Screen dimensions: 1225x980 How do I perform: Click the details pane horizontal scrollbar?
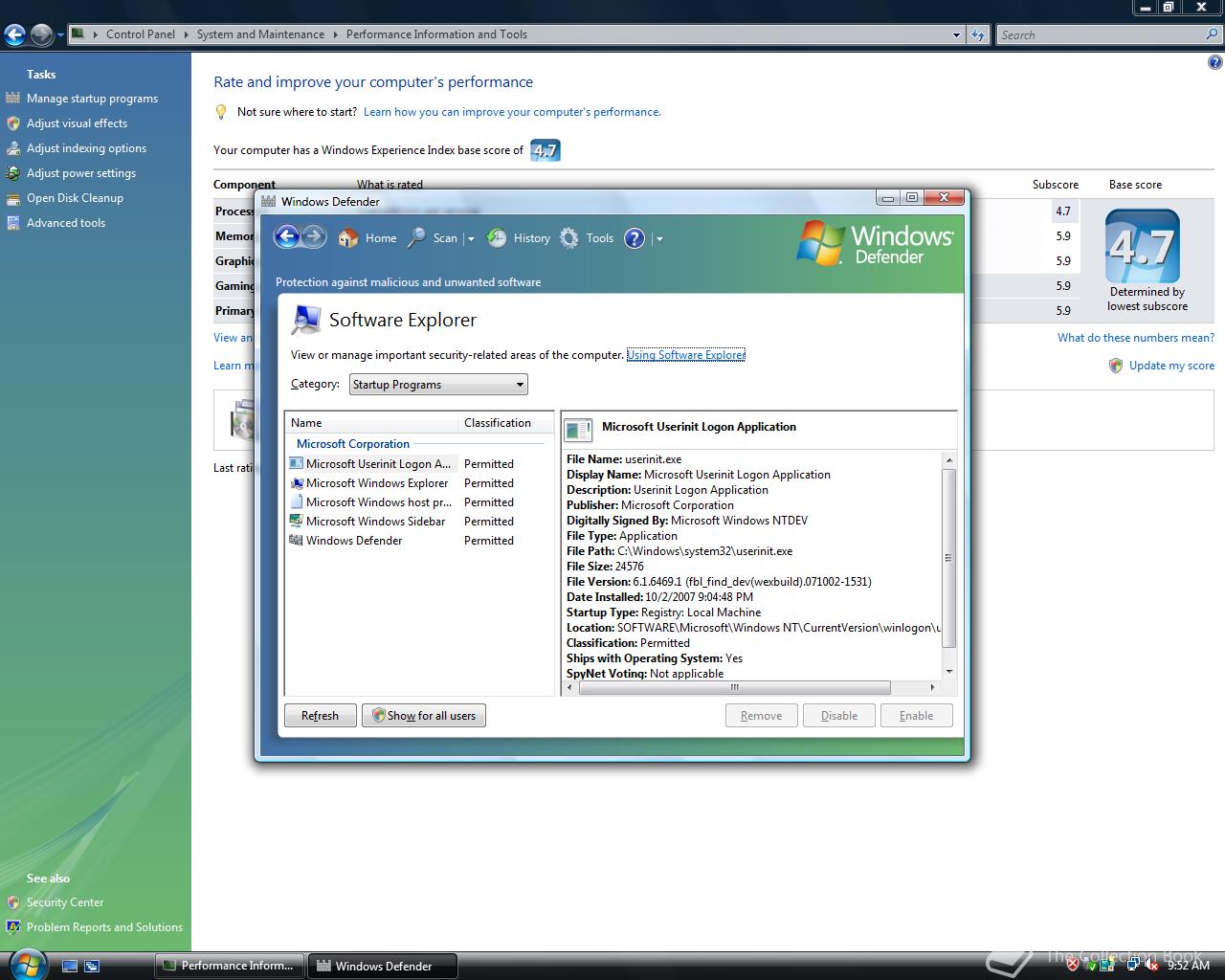point(735,687)
